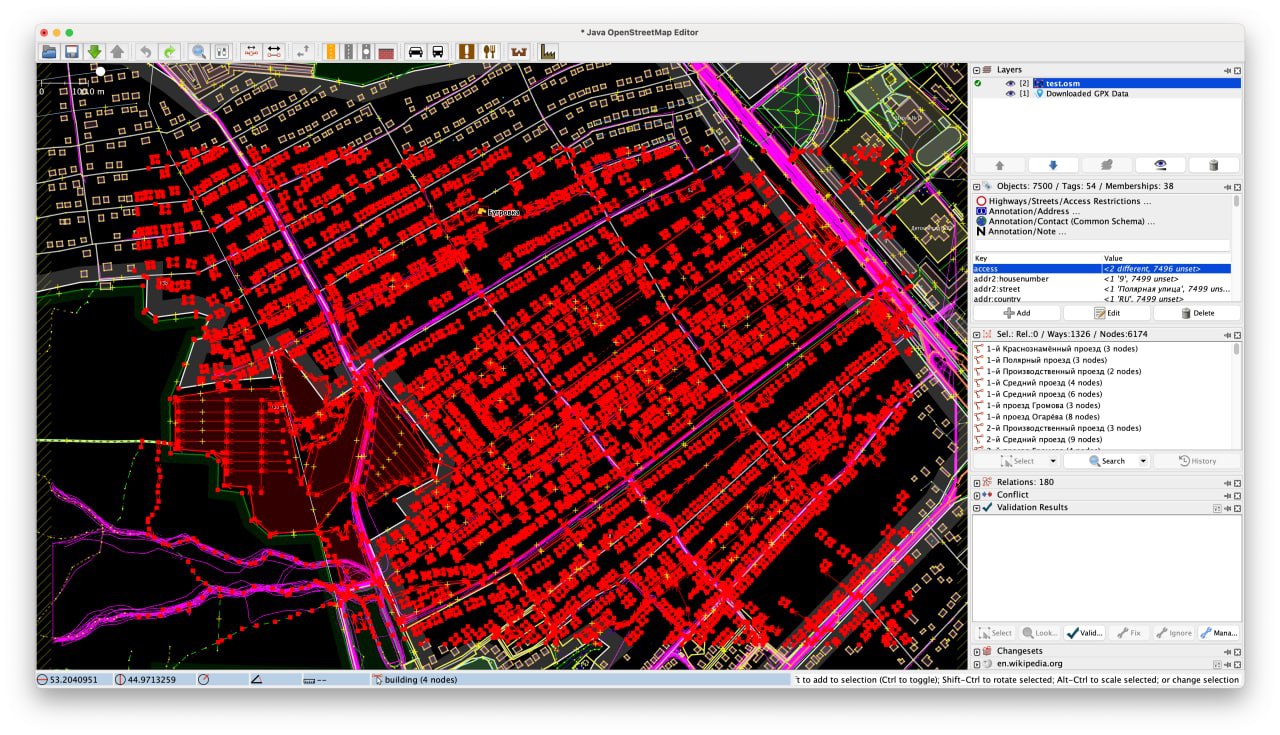Click the Open file folder icon
The image size is (1280, 735).
tap(48, 51)
